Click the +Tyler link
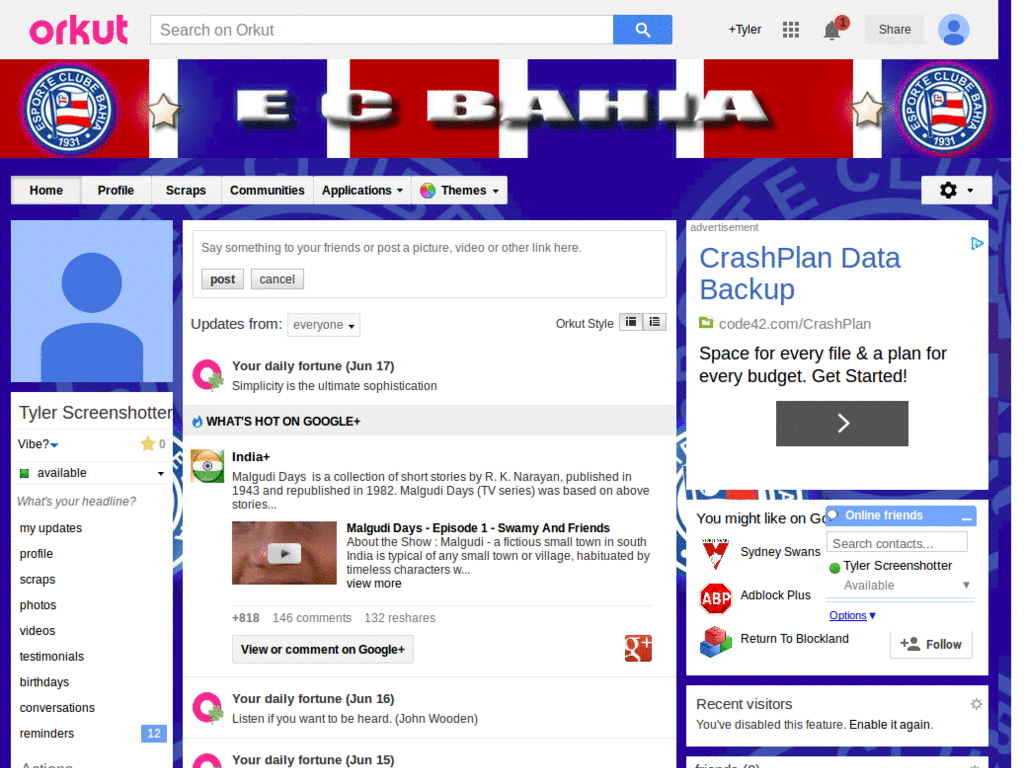This screenshot has height=768, width=1024. [x=745, y=29]
